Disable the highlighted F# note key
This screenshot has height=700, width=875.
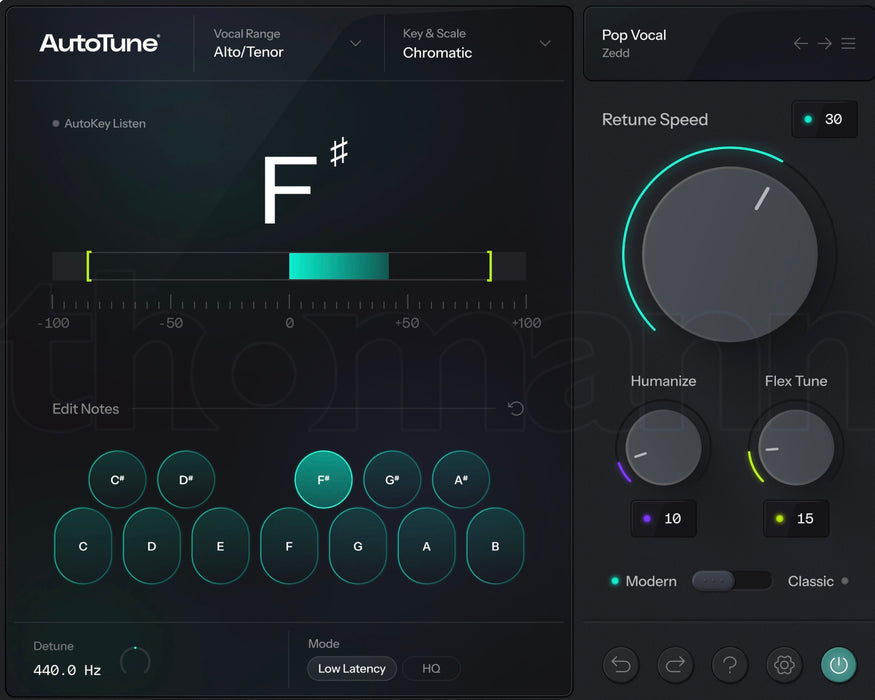click(x=323, y=480)
